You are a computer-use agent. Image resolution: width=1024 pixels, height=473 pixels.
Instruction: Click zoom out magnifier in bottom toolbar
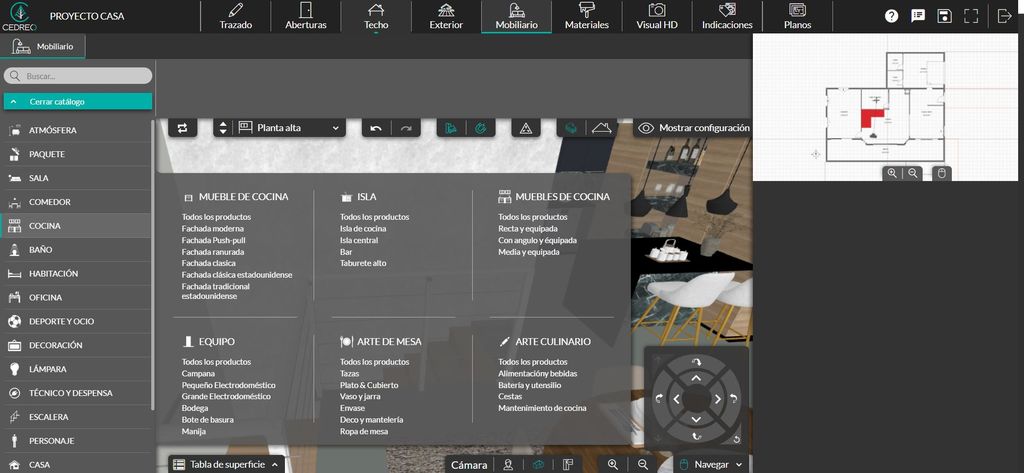point(643,464)
